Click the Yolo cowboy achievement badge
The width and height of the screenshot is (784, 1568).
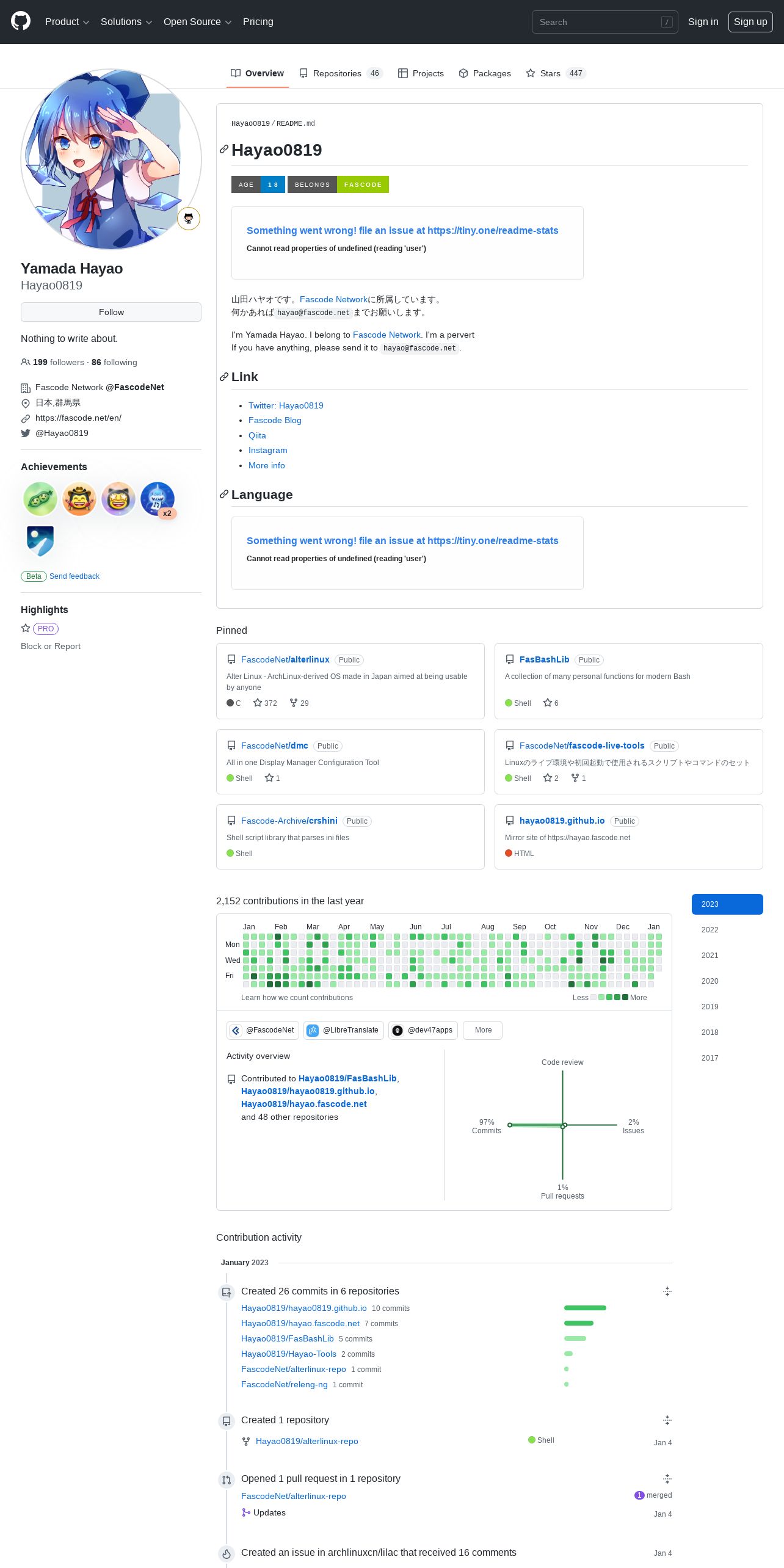coord(79,499)
